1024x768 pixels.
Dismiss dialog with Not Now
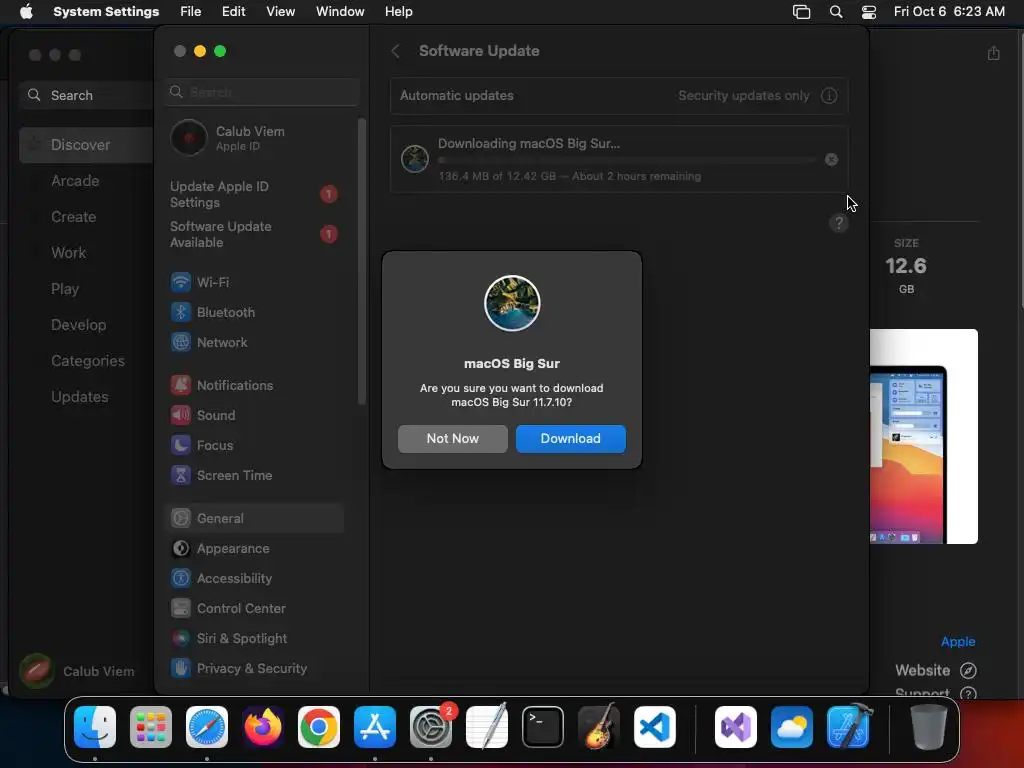pyautogui.click(x=453, y=439)
